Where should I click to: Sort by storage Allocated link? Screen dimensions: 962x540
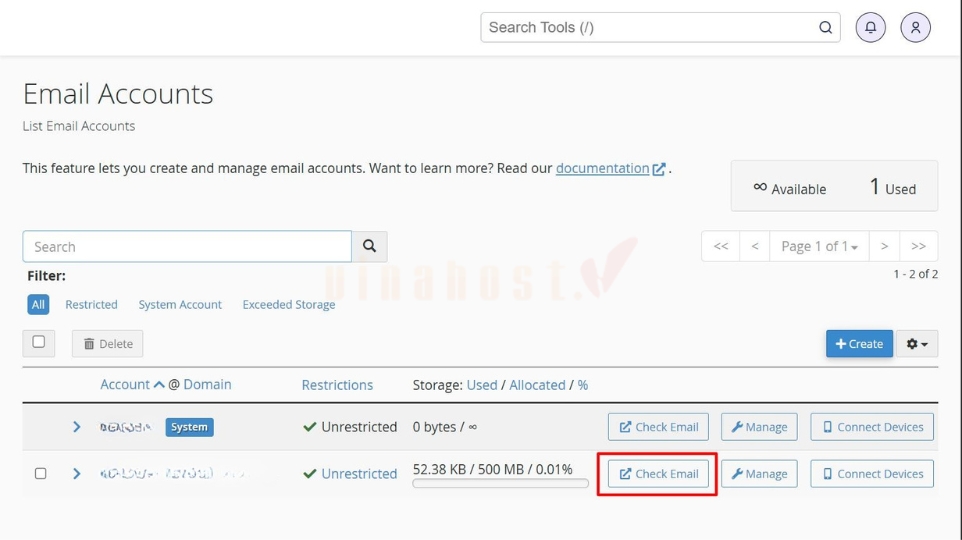[537, 385]
